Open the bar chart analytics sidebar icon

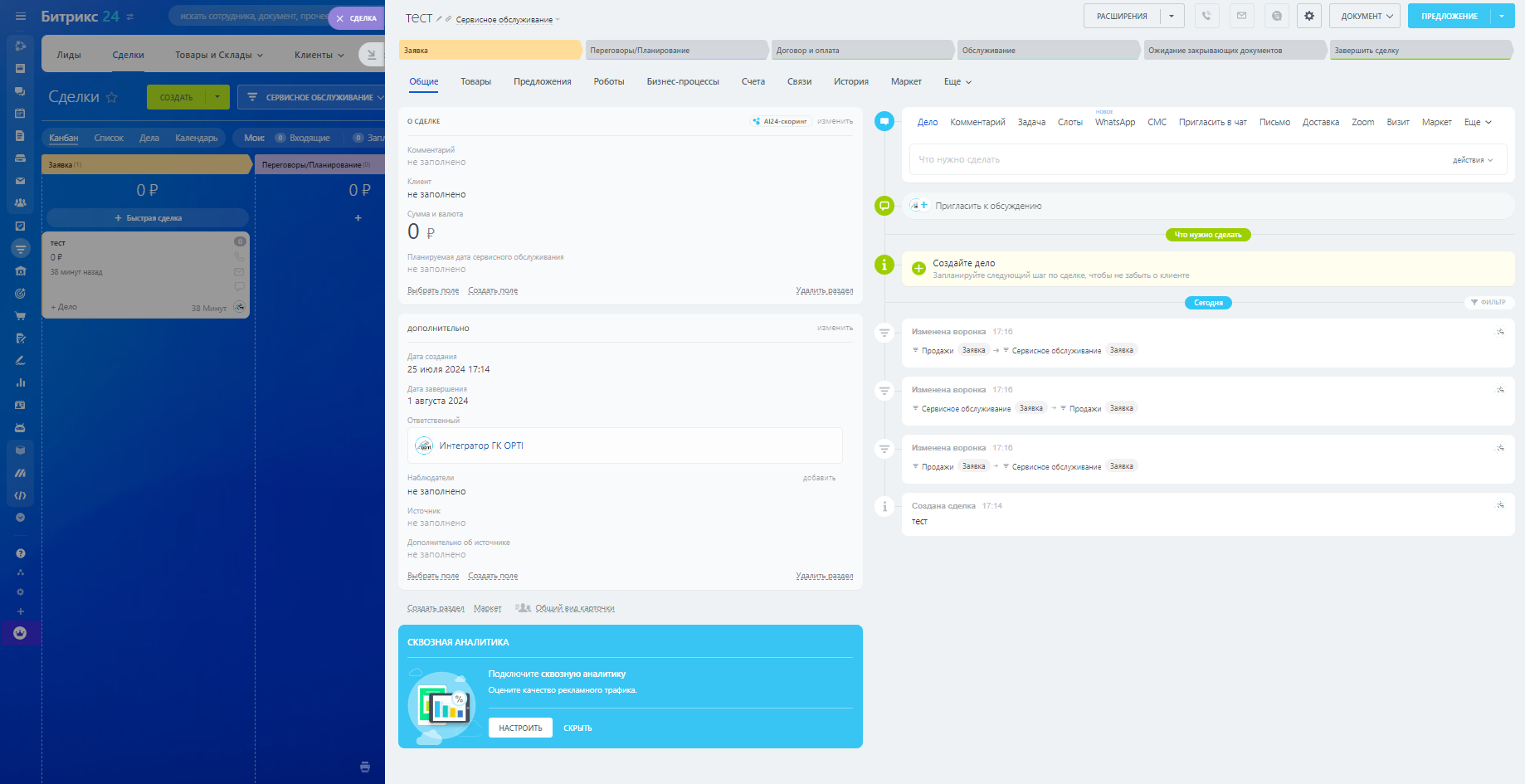pyautogui.click(x=21, y=382)
